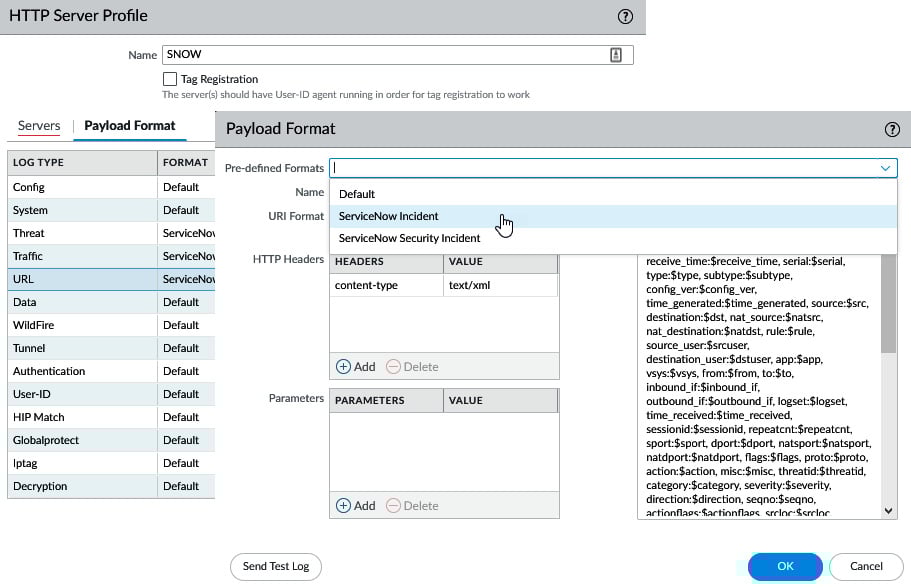
Task: Click the payload scrollbar down arrow
Action: [888, 511]
